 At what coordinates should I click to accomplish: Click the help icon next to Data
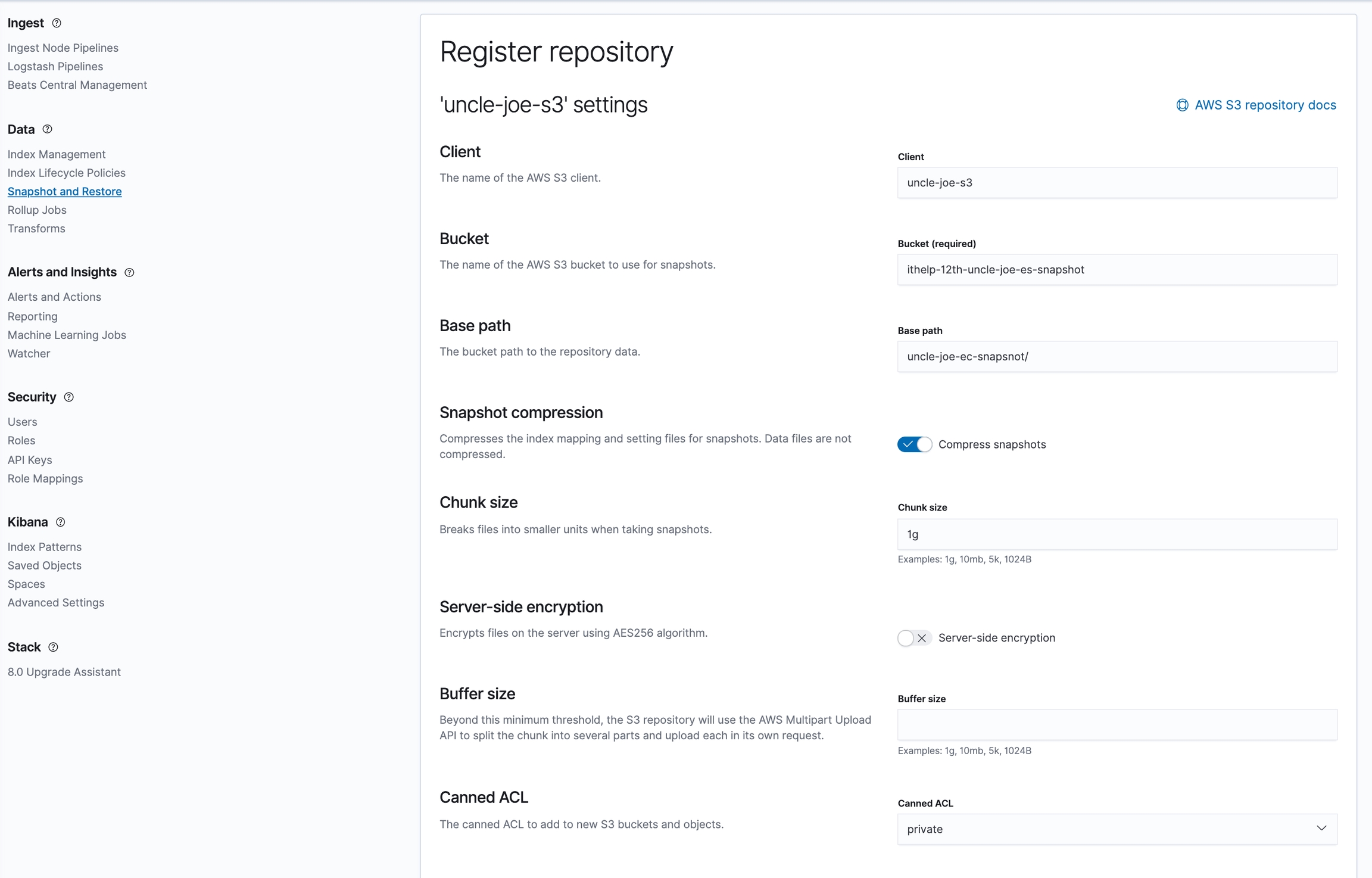click(x=48, y=129)
